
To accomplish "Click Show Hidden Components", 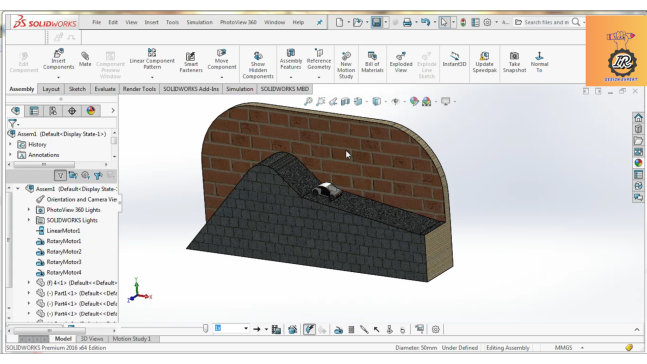I will click(258, 65).
